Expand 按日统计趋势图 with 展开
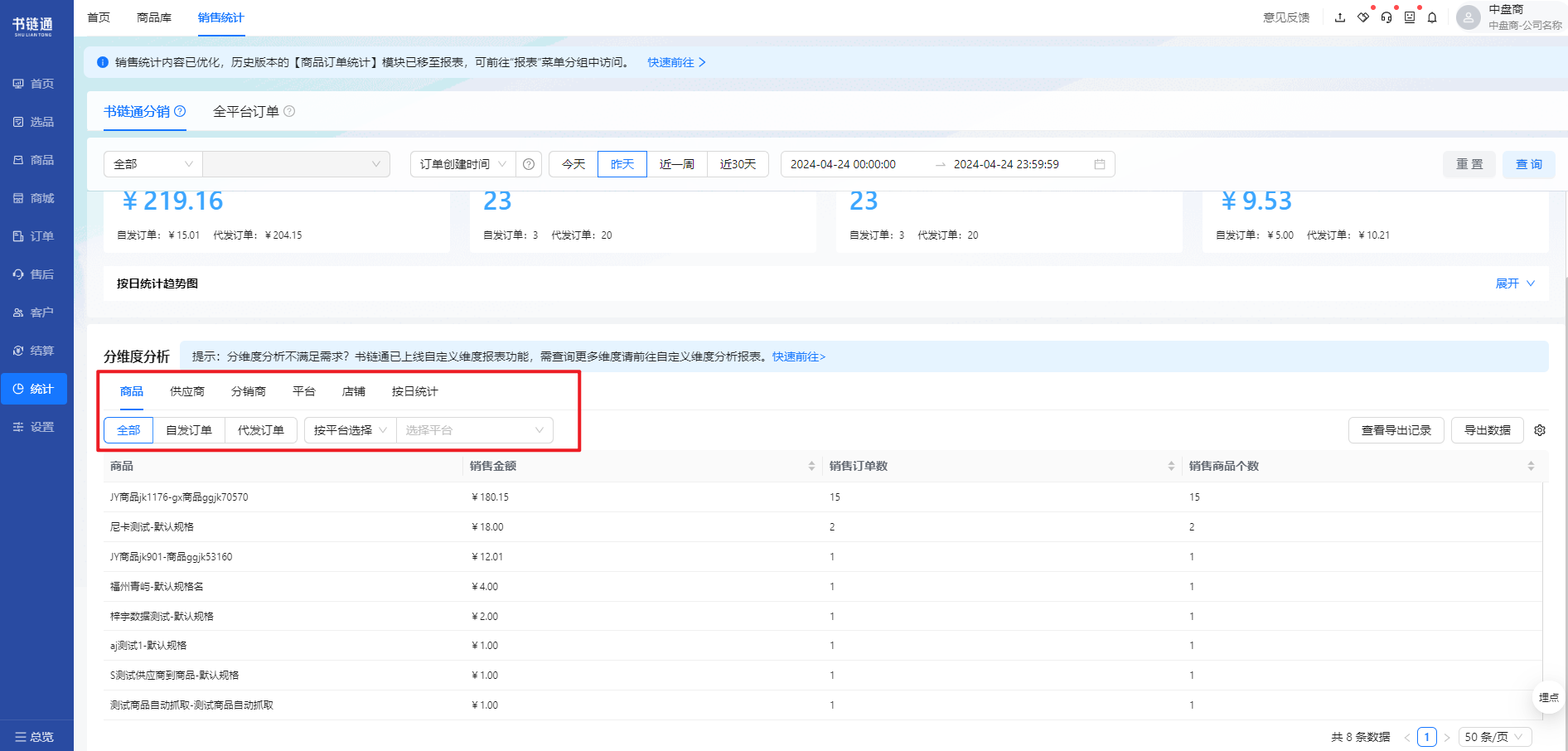This screenshot has height=751, width=1568. (1515, 283)
